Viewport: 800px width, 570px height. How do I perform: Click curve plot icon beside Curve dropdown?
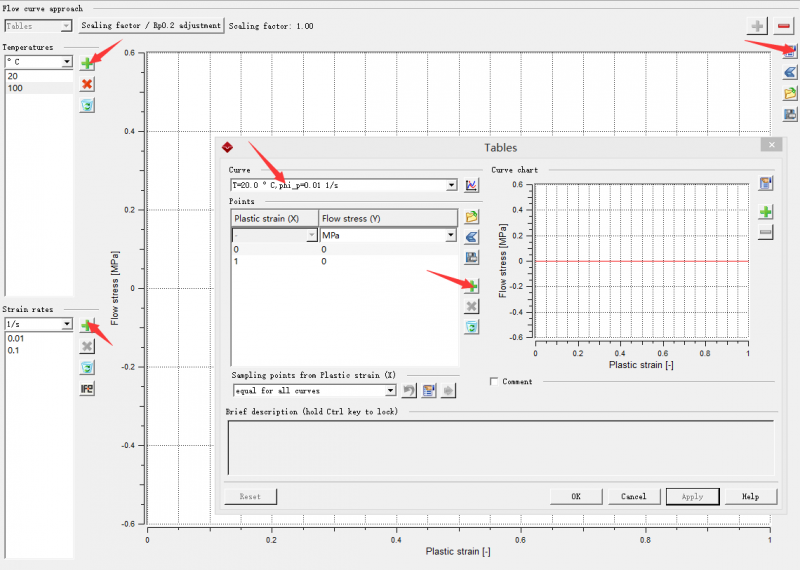tap(471, 185)
